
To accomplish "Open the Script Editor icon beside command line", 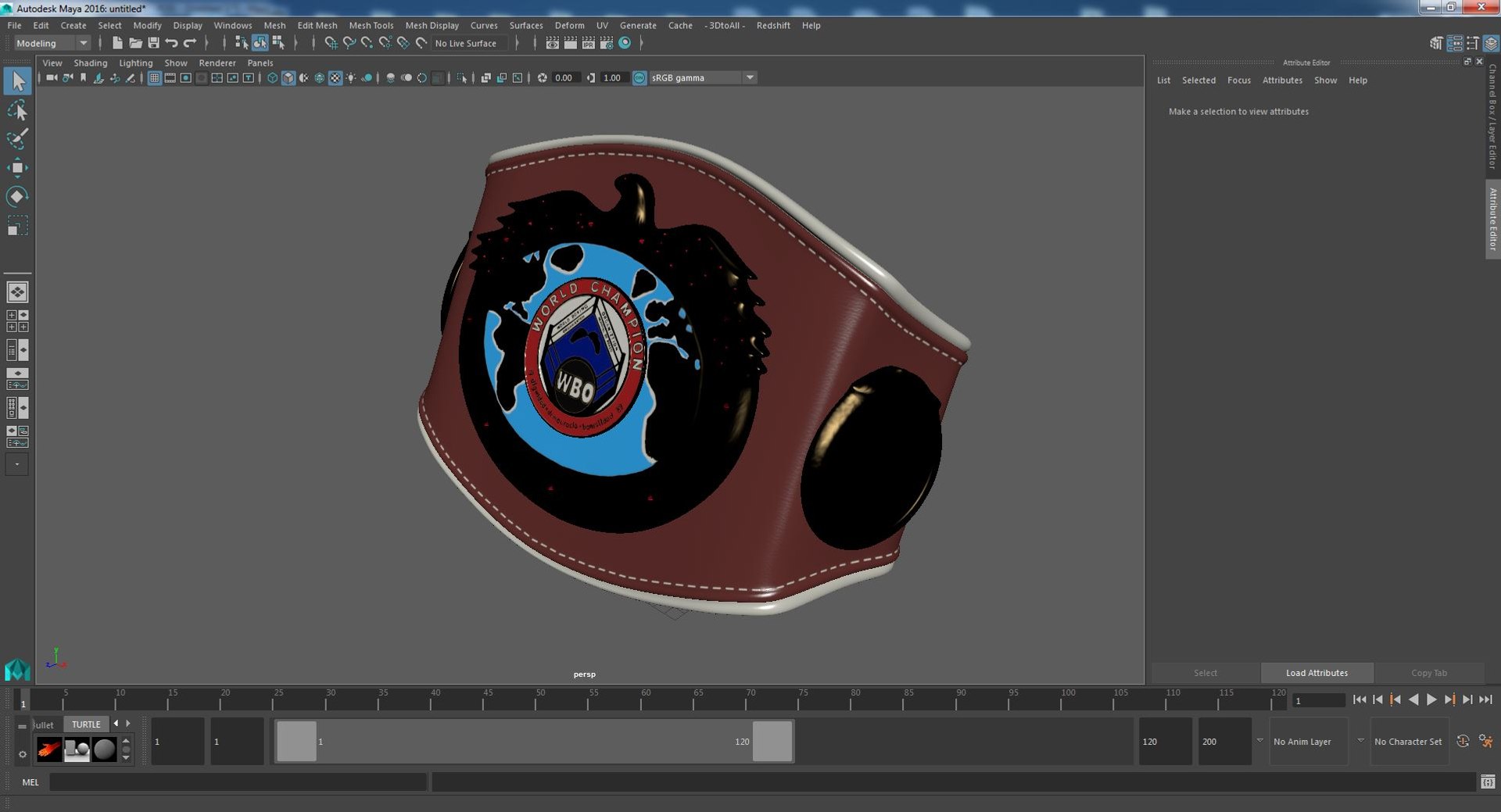I will [1488, 782].
